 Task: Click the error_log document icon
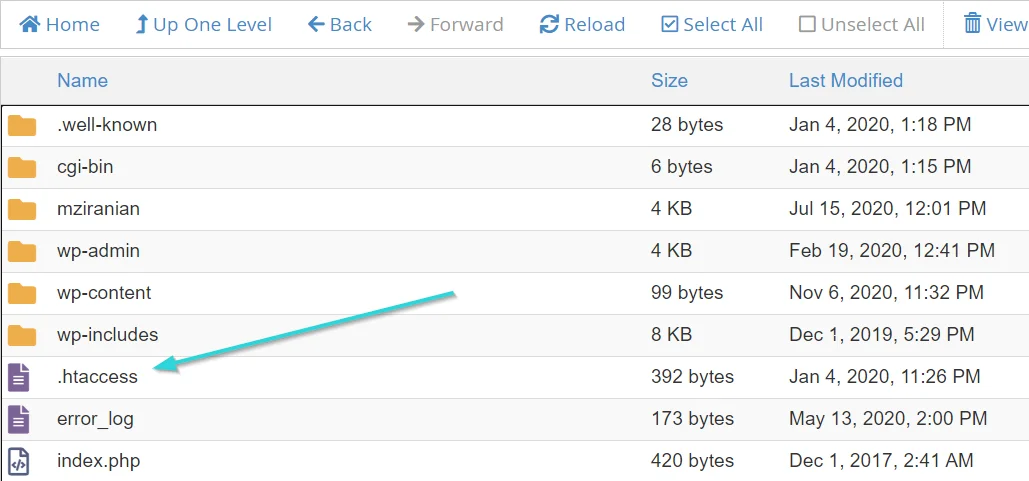tap(18, 419)
